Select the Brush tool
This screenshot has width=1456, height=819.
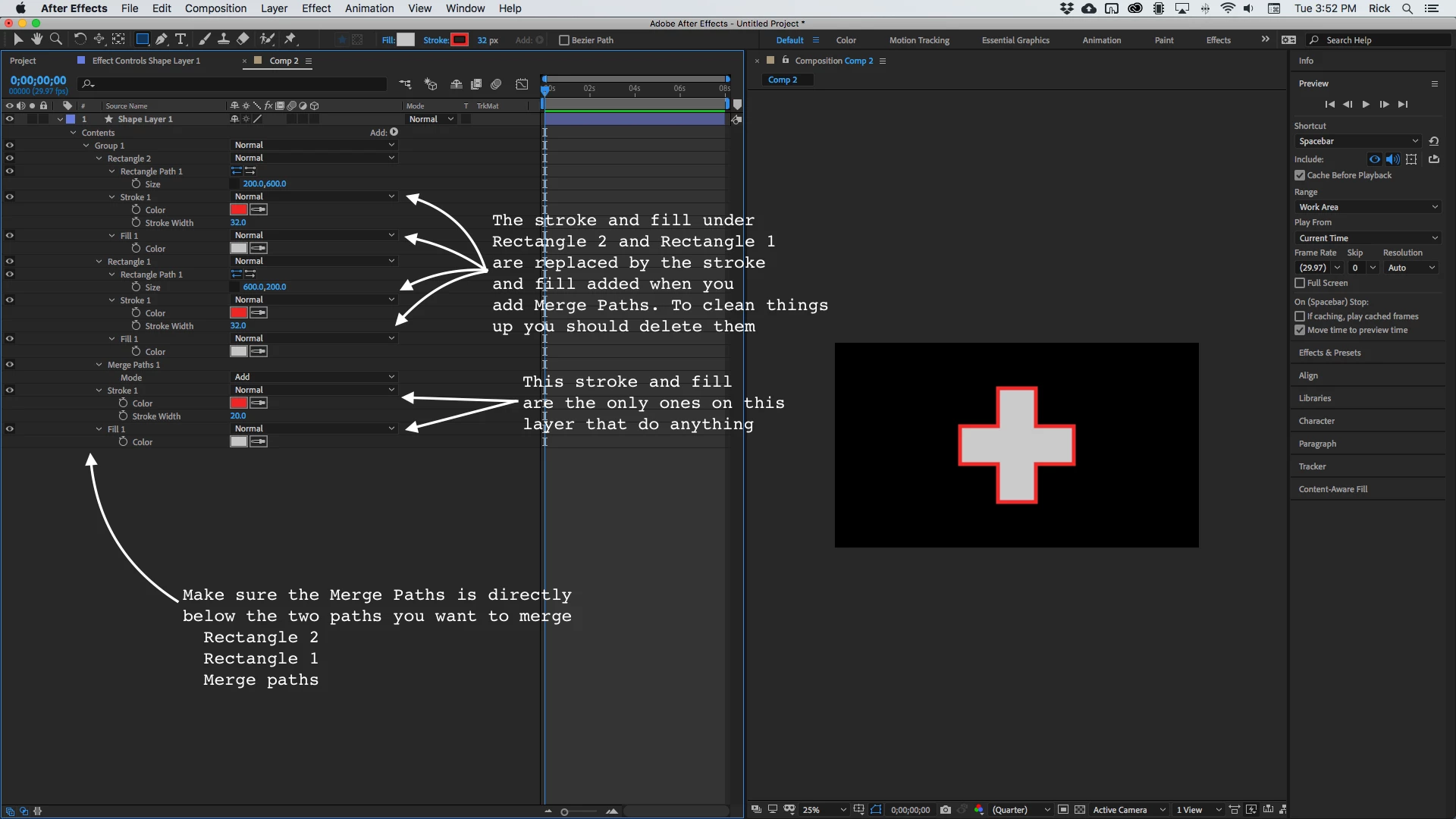205,39
